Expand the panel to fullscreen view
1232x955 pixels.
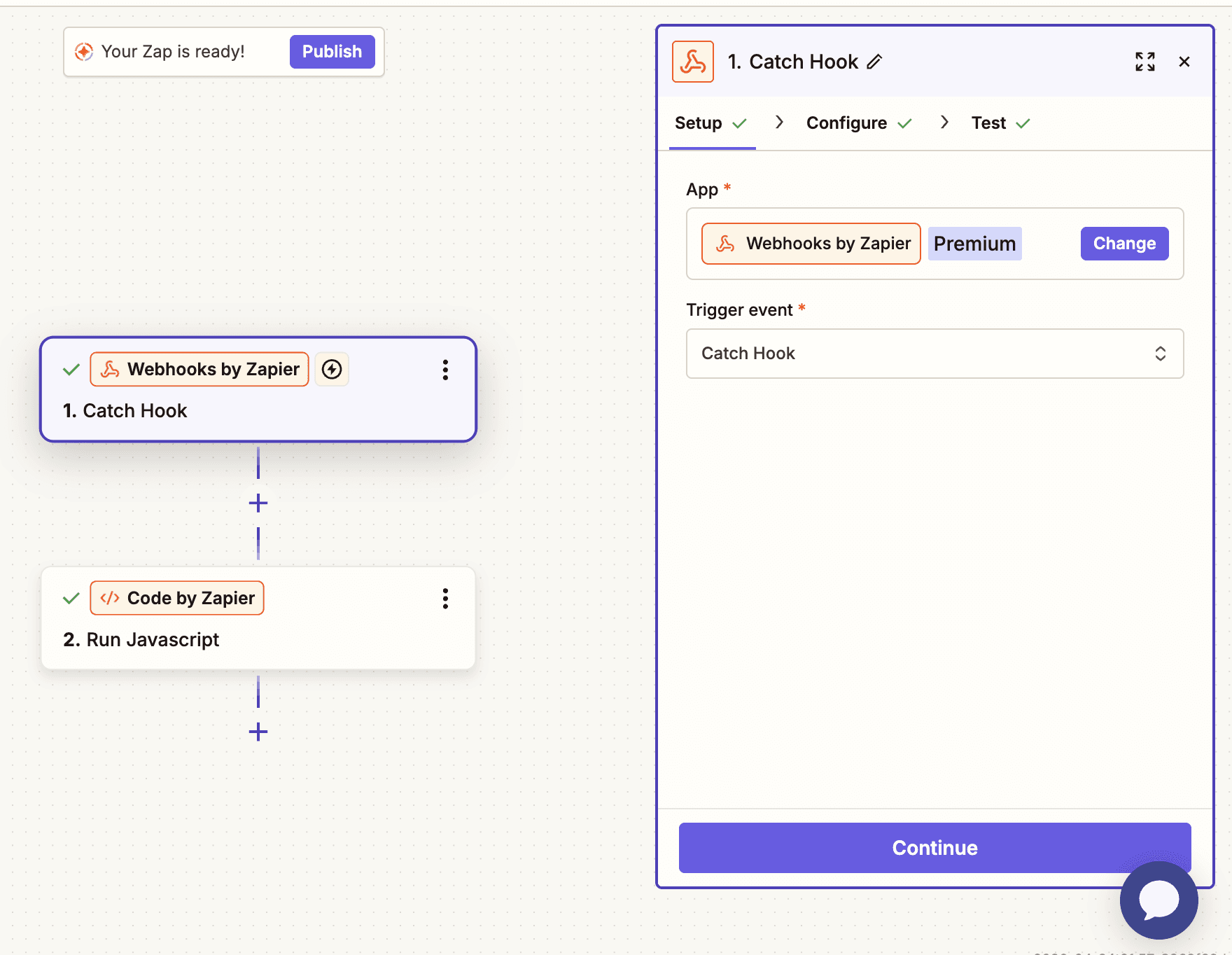tap(1144, 62)
